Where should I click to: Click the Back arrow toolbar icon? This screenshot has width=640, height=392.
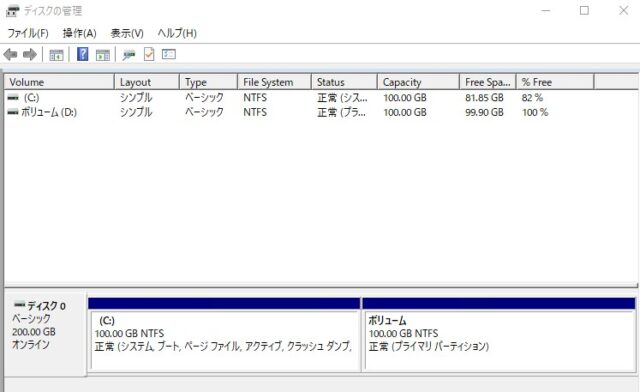10,54
